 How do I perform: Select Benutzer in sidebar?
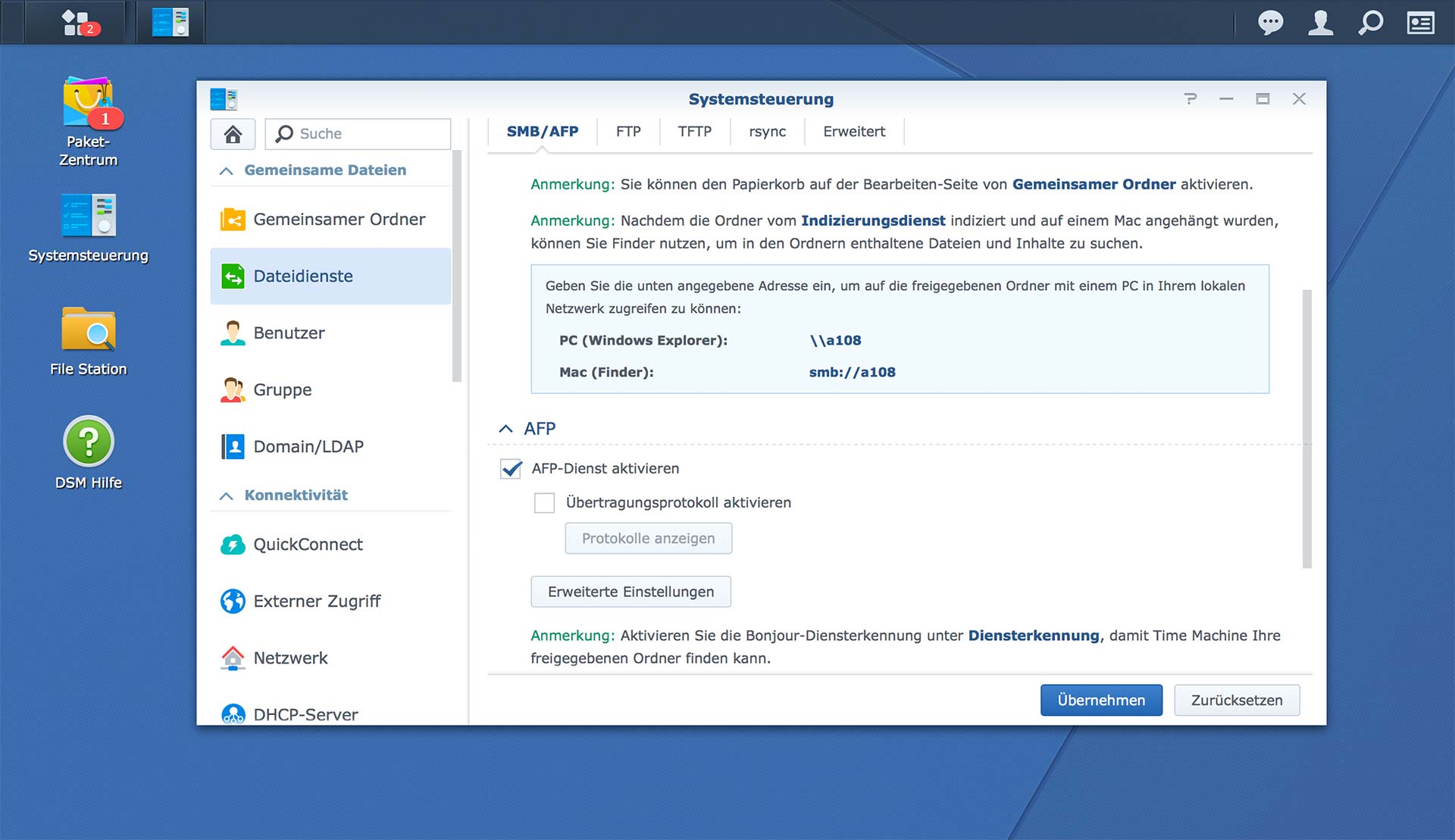(x=330, y=333)
